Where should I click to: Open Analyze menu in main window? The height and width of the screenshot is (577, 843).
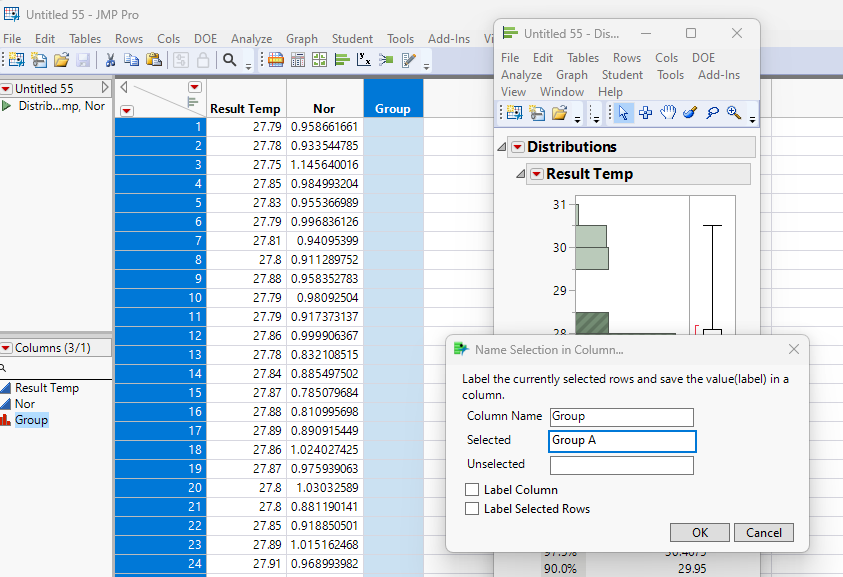251,39
